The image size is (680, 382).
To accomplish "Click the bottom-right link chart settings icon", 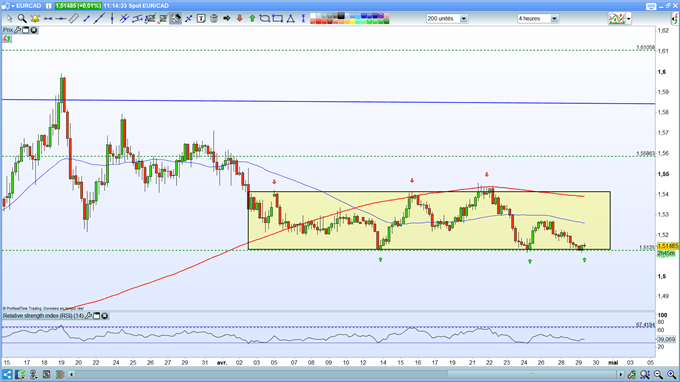I will tap(632, 374).
